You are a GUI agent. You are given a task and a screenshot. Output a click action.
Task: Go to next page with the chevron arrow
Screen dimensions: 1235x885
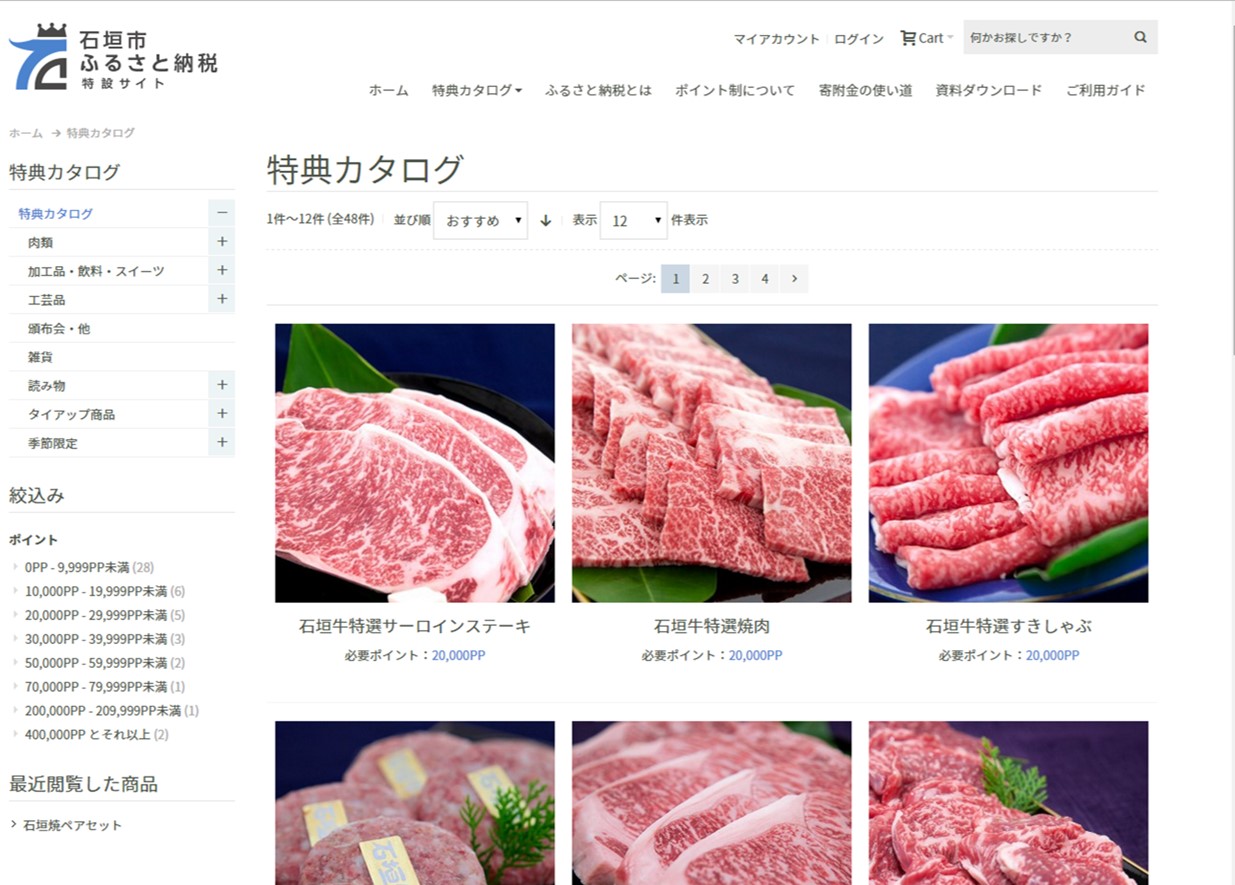[794, 279]
